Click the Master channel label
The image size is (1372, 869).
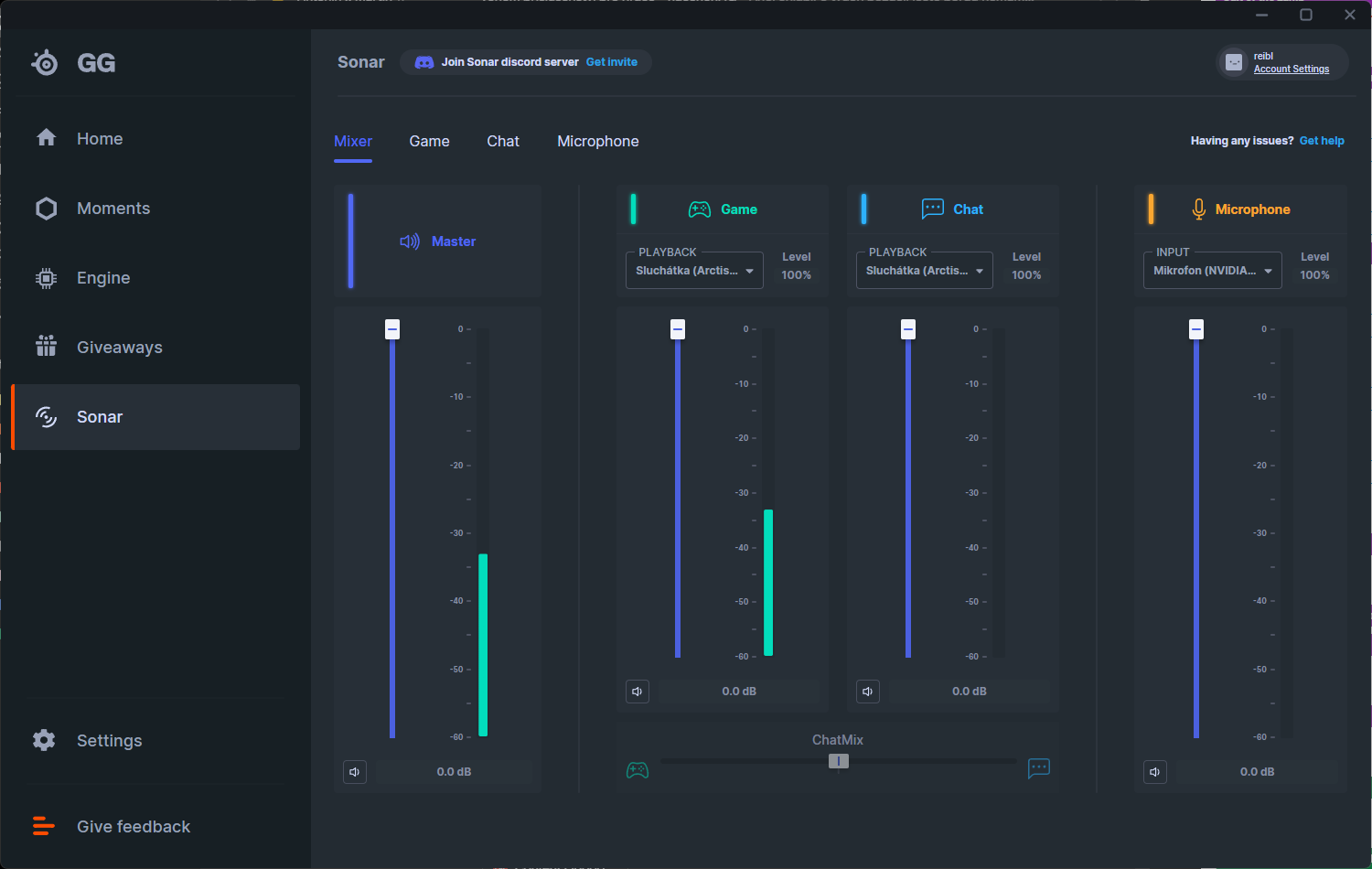tap(454, 241)
